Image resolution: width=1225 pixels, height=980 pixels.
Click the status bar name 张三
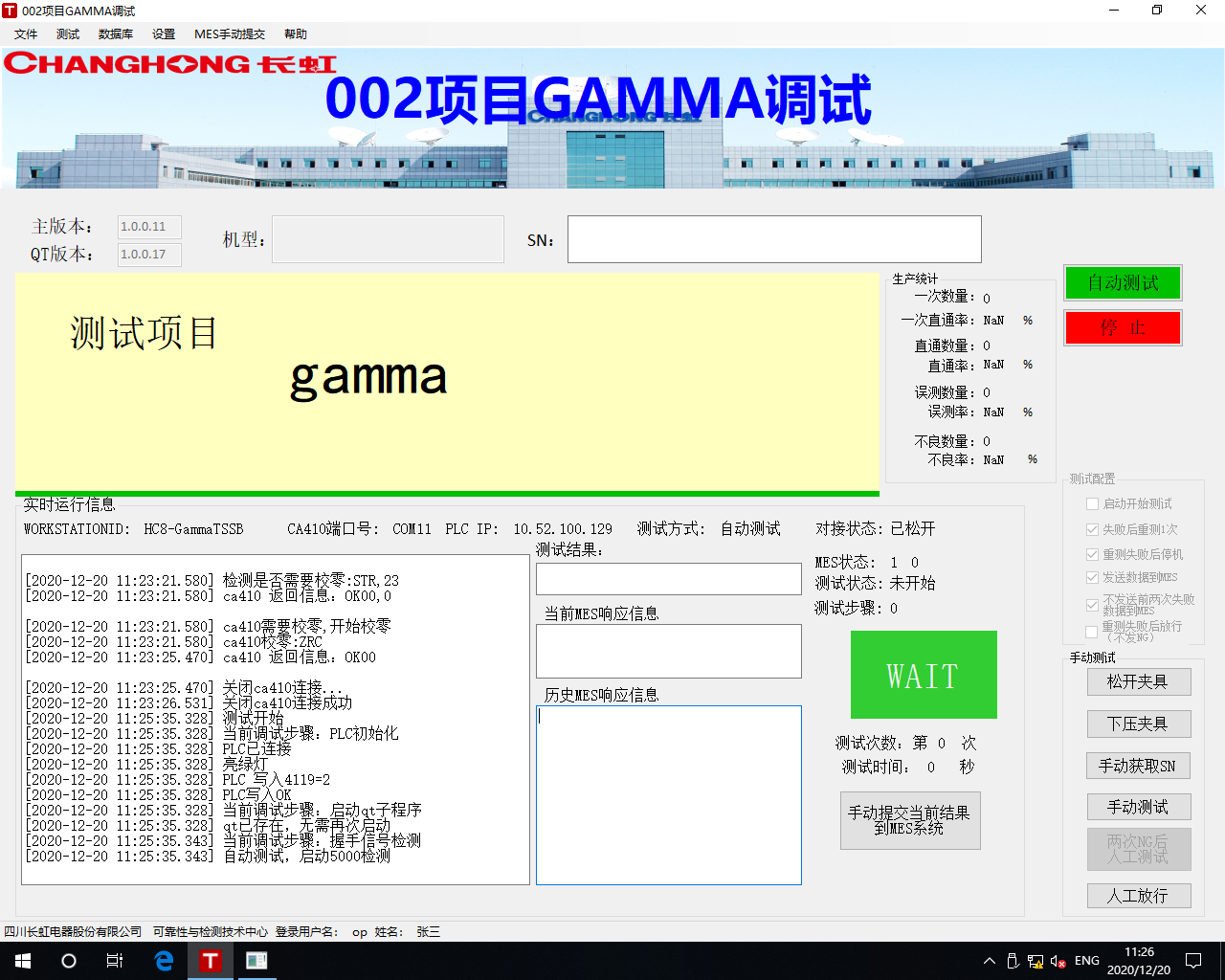429,932
